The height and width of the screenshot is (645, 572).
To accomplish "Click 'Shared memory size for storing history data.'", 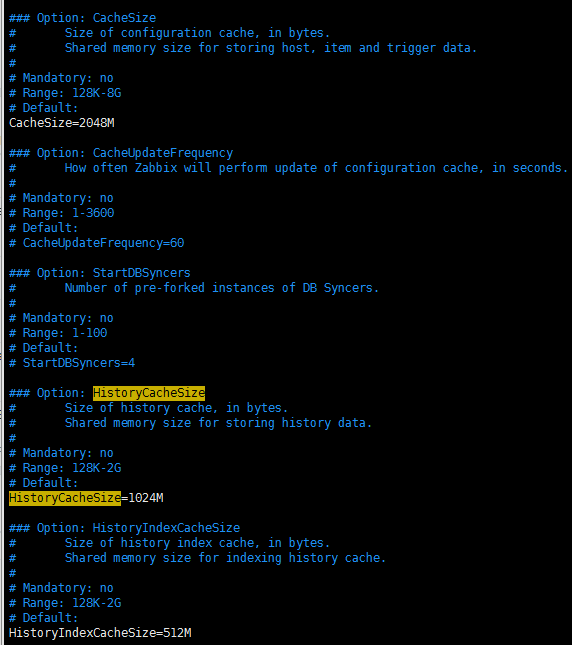I will click(x=218, y=423).
